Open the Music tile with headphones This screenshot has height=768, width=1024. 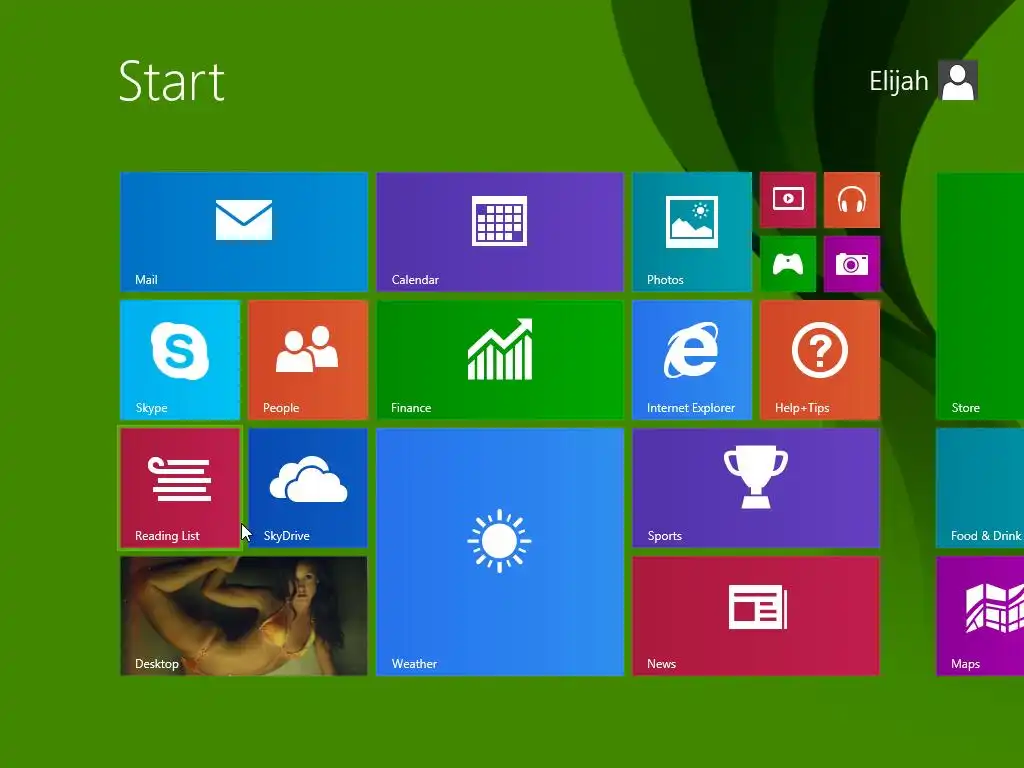(x=852, y=200)
